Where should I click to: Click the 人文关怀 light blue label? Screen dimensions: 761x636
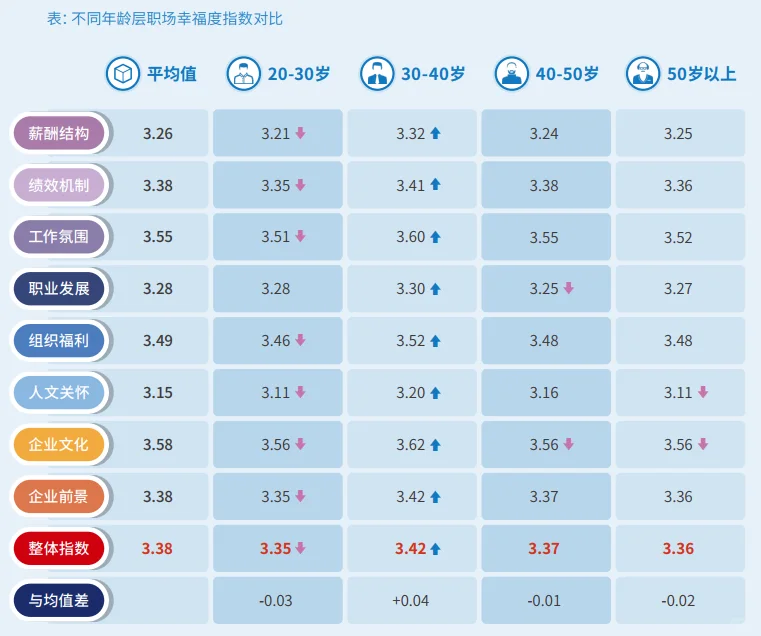(x=59, y=392)
